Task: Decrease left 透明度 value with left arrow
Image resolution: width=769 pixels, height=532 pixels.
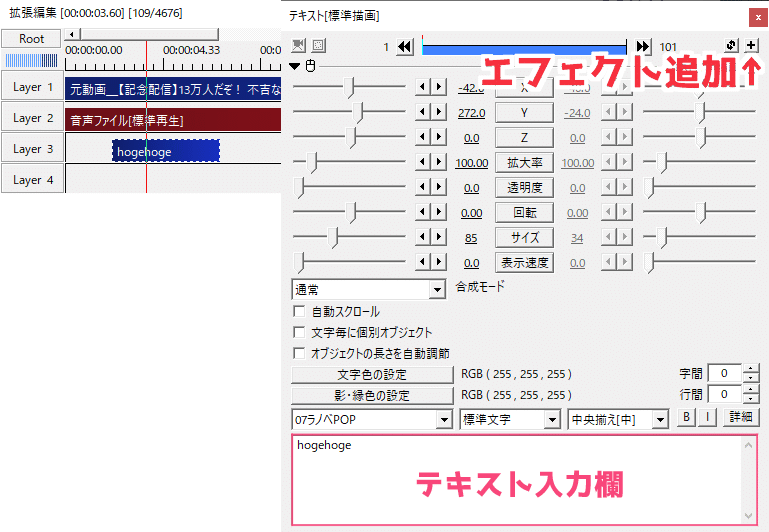Action: pos(422,187)
